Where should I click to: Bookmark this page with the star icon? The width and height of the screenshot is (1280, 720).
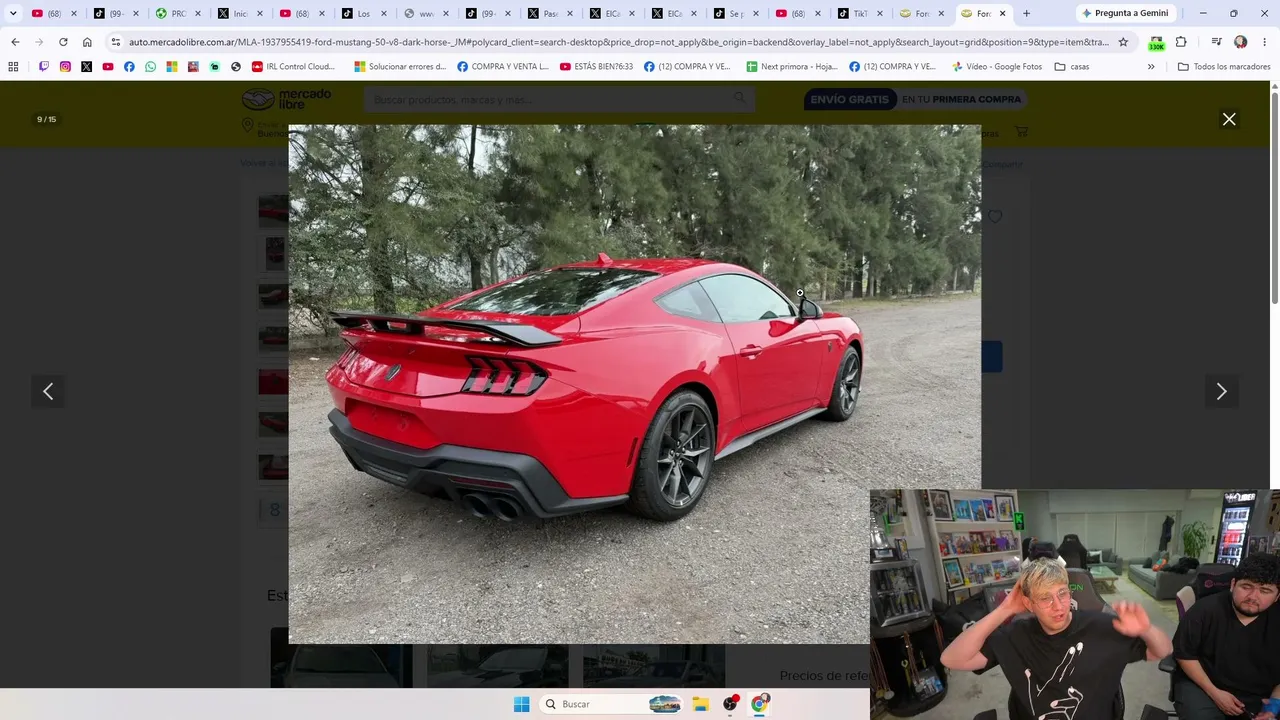pyautogui.click(x=1123, y=42)
